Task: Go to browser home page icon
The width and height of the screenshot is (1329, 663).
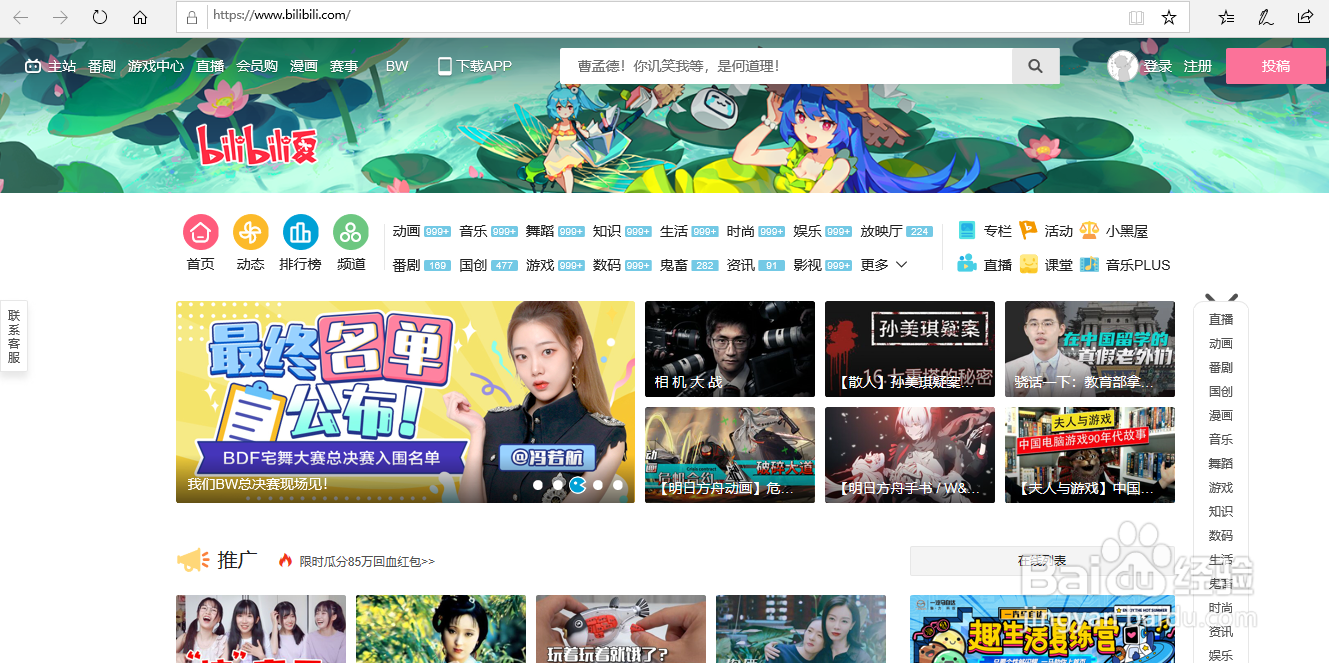Action: coord(140,17)
